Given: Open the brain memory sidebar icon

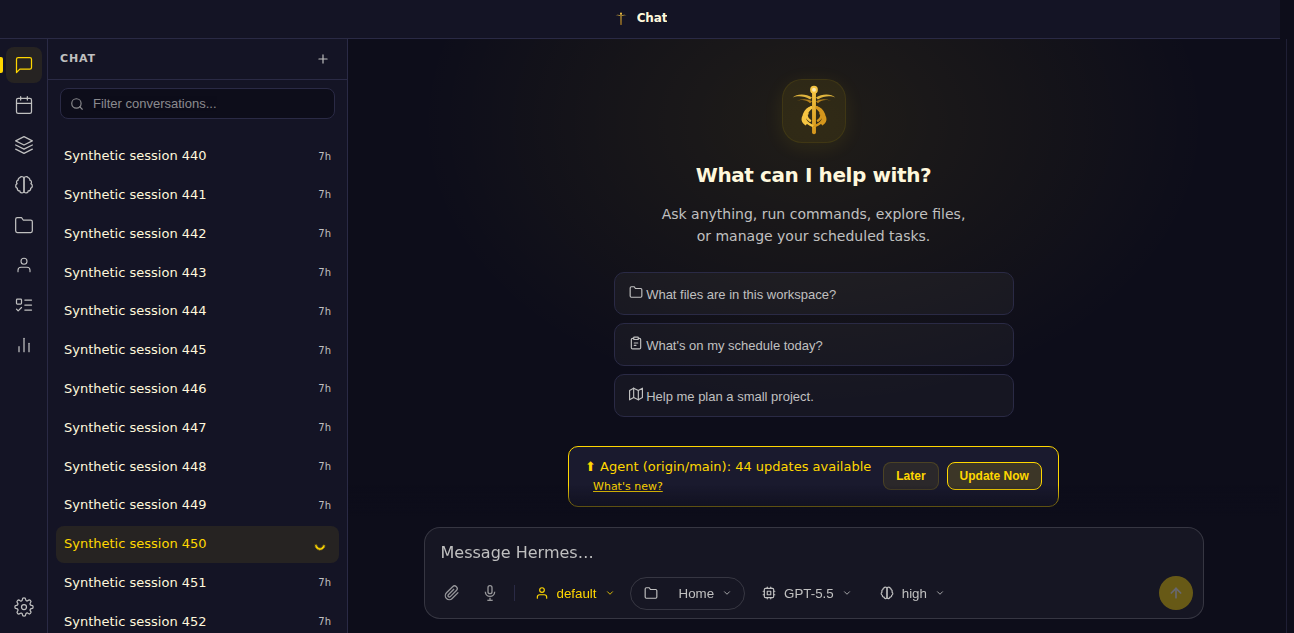Looking at the screenshot, I should pos(24,185).
